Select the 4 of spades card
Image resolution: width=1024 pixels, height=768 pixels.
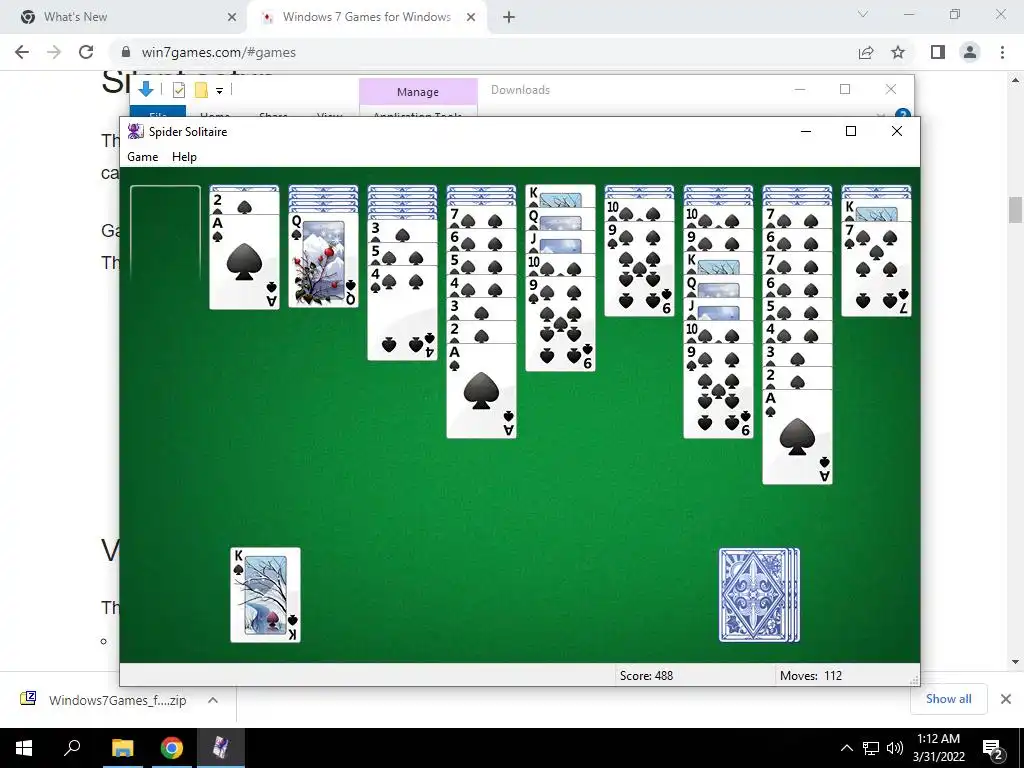click(402, 313)
